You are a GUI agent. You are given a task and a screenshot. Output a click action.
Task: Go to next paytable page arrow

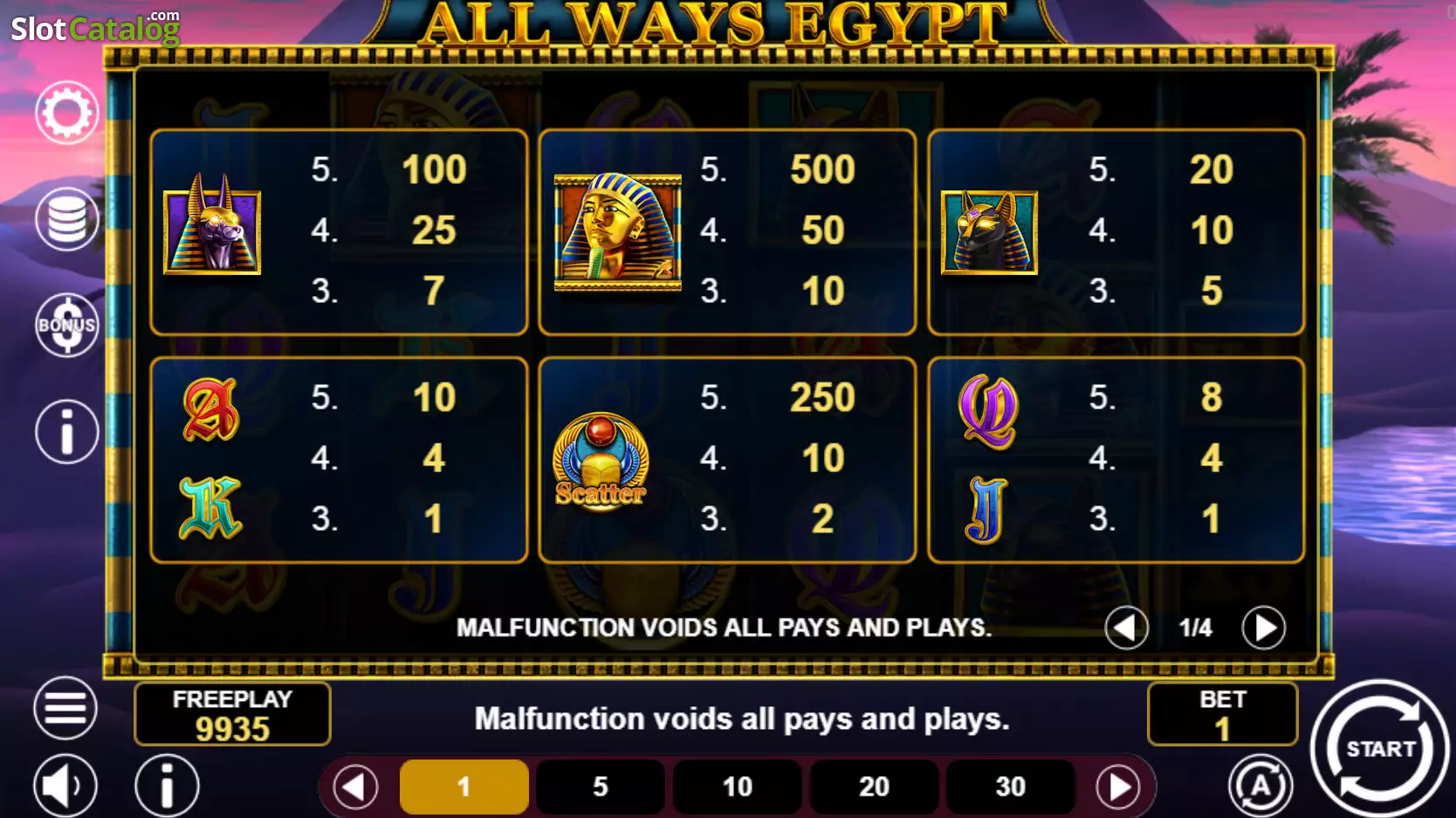pos(1264,628)
